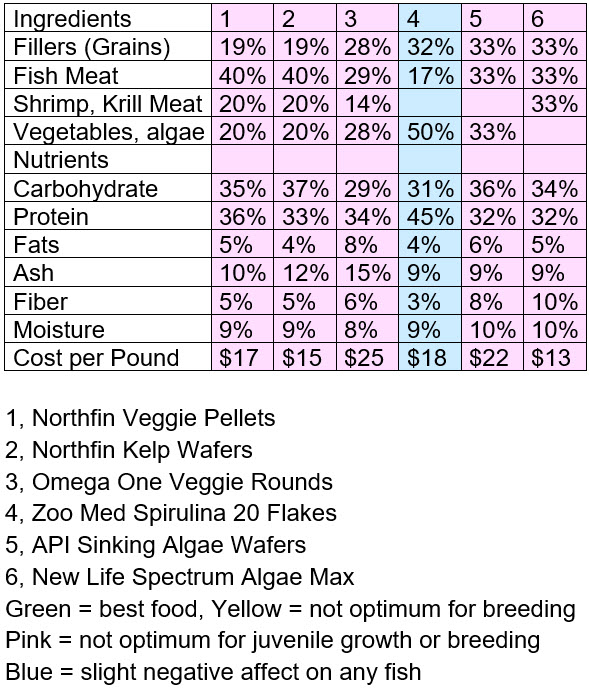
Task: Select the 50% vegetables value in column 4
Action: click(x=430, y=132)
